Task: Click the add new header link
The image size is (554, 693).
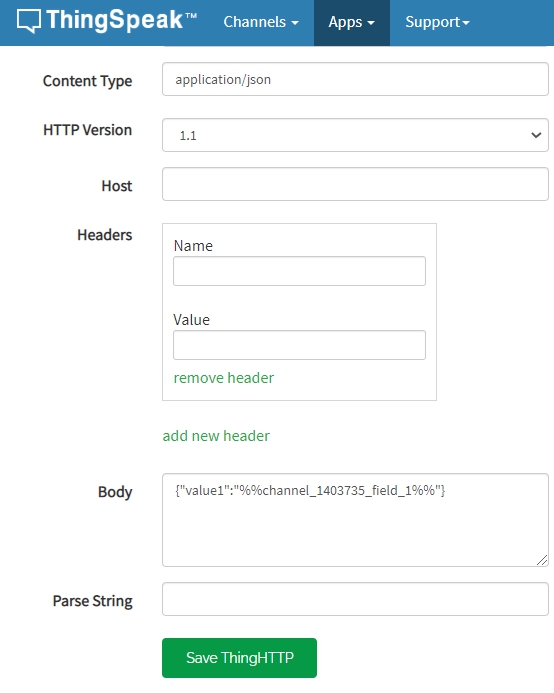Action: click(x=216, y=436)
